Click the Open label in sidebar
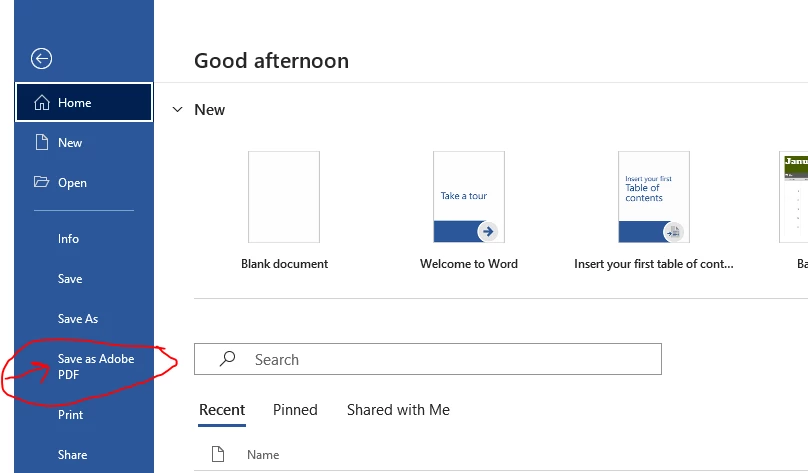The height and width of the screenshot is (473, 808). click(x=72, y=183)
